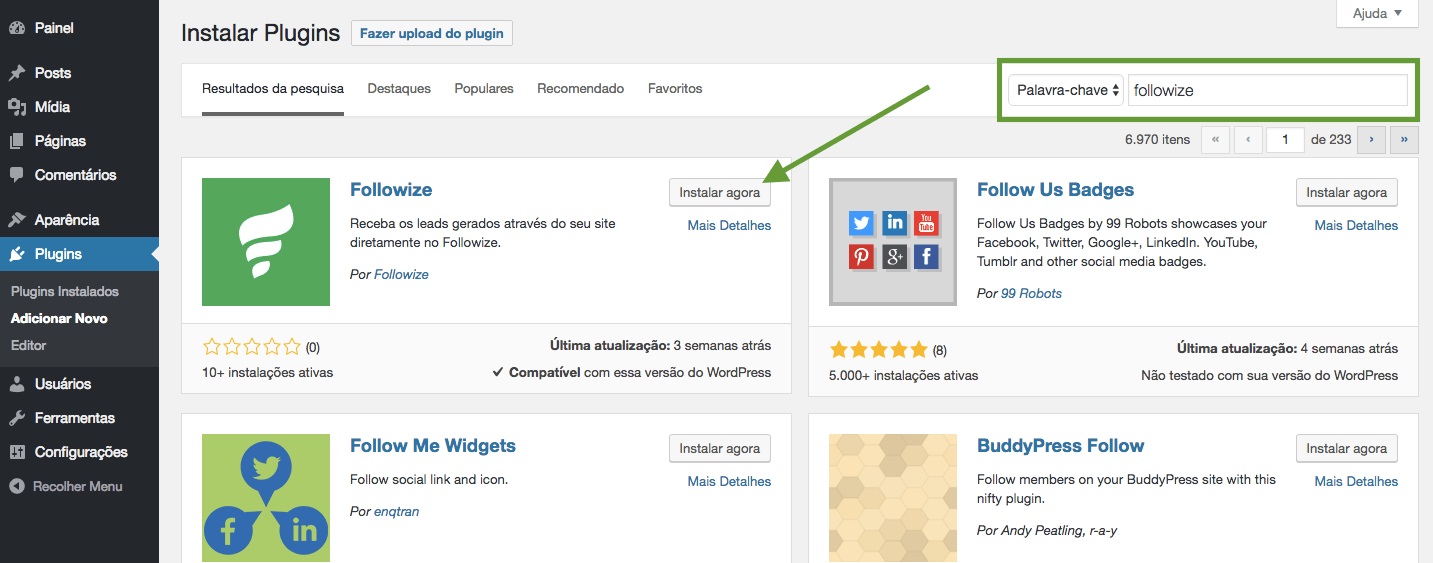Viewport: 1433px width, 563px height.
Task: Click the Configurações settings icon
Action: 17,452
